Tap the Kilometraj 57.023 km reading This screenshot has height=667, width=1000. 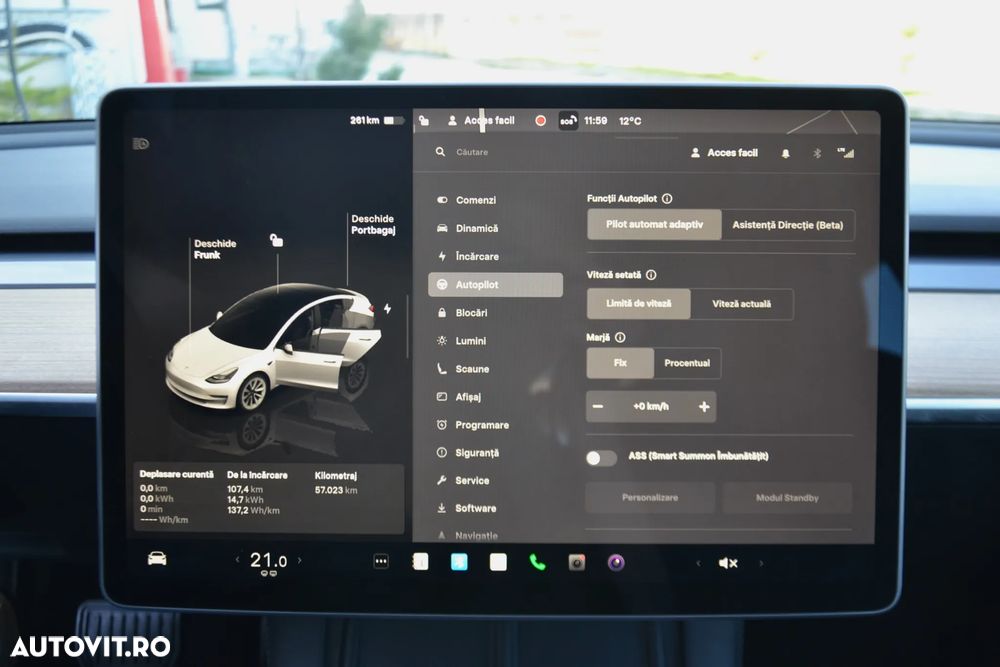(336, 483)
